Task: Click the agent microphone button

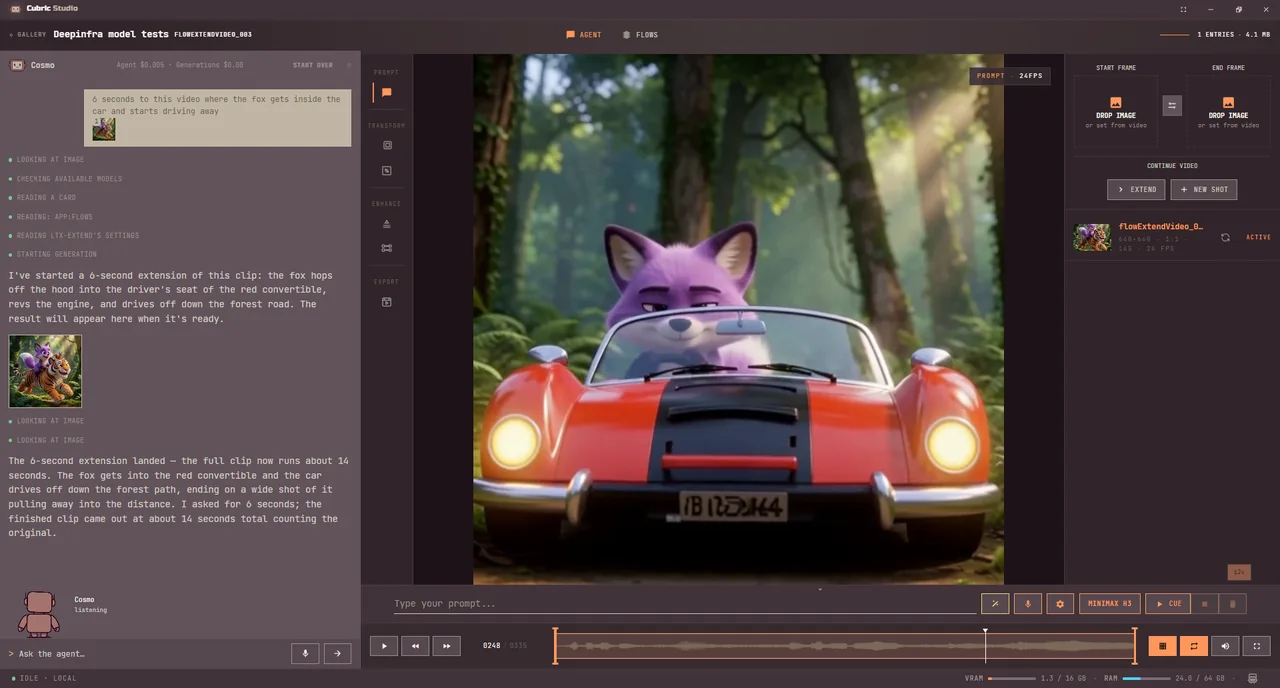Action: tap(305, 653)
